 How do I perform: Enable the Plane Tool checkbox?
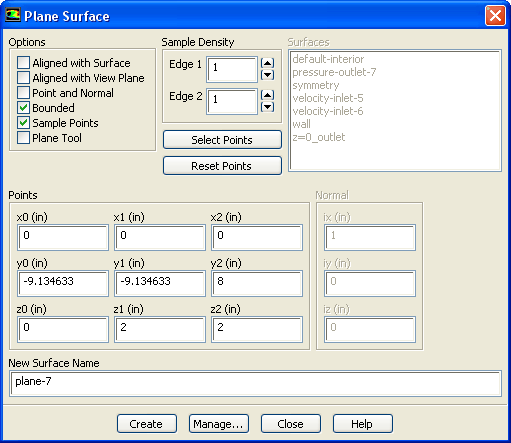(23, 138)
